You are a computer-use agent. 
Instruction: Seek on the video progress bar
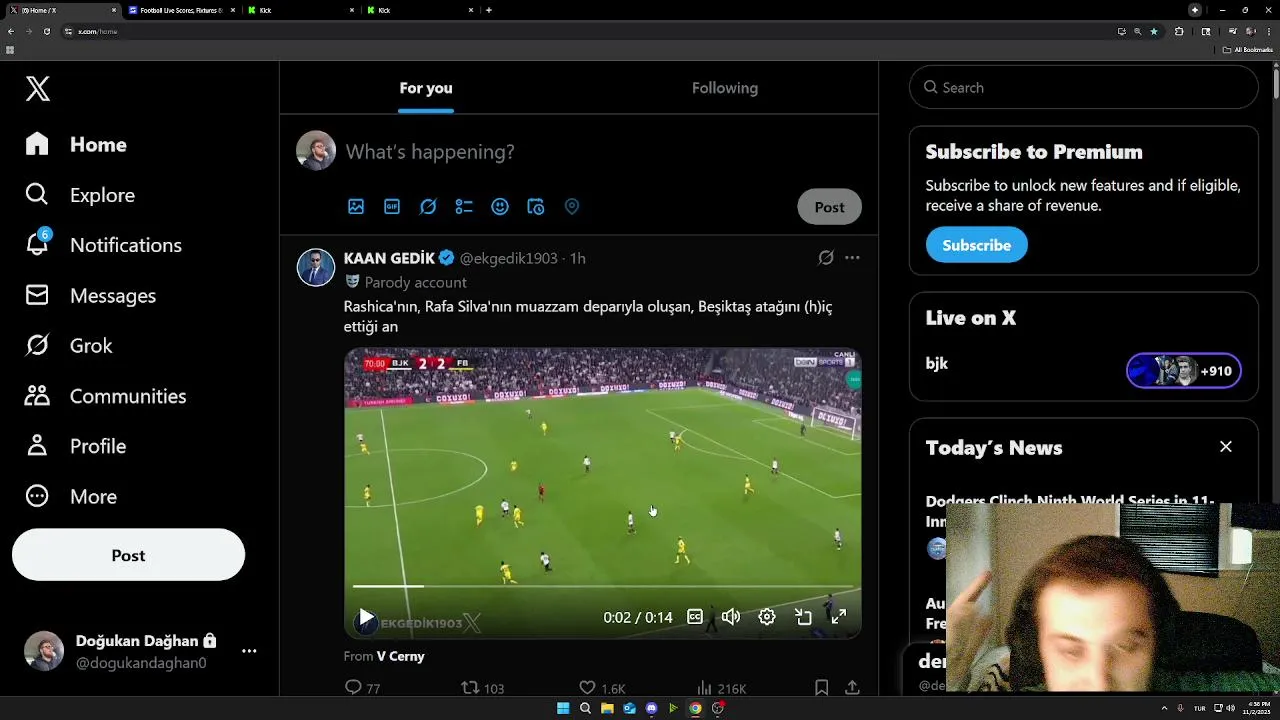603,586
